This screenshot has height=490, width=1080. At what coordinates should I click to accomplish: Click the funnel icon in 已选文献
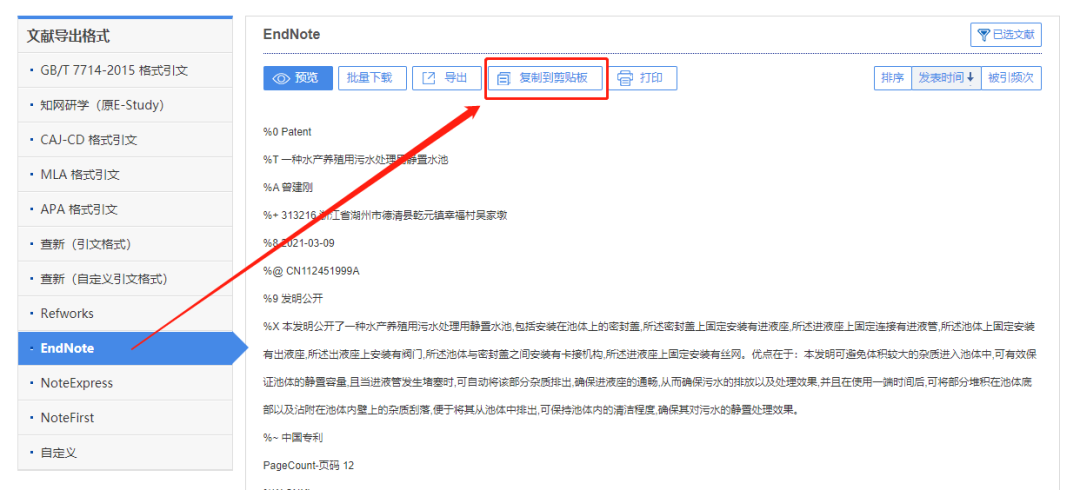[x=984, y=34]
